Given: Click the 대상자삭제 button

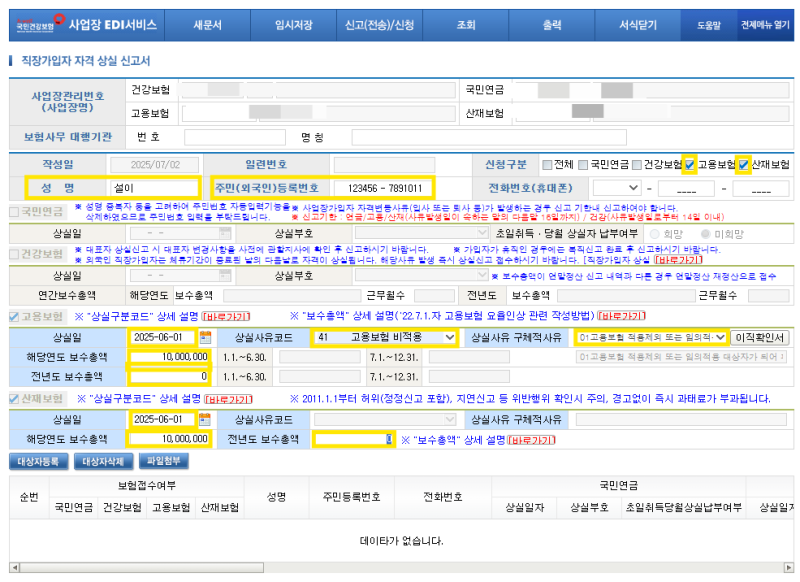Looking at the screenshot, I should click(103, 462).
